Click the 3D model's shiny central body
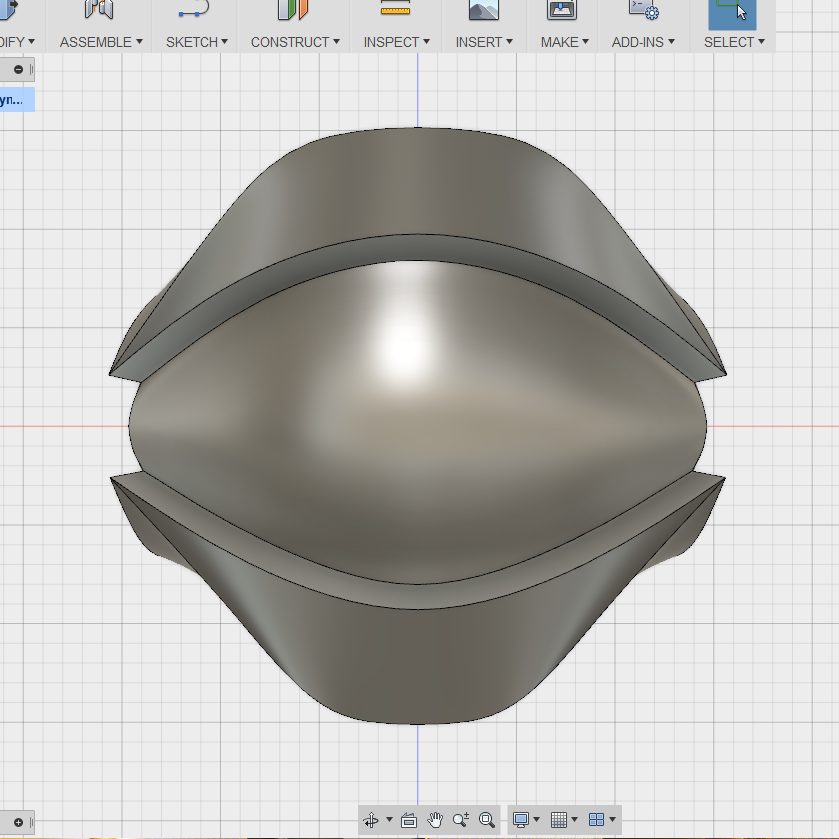Image resolution: width=839 pixels, height=839 pixels. coord(417,423)
